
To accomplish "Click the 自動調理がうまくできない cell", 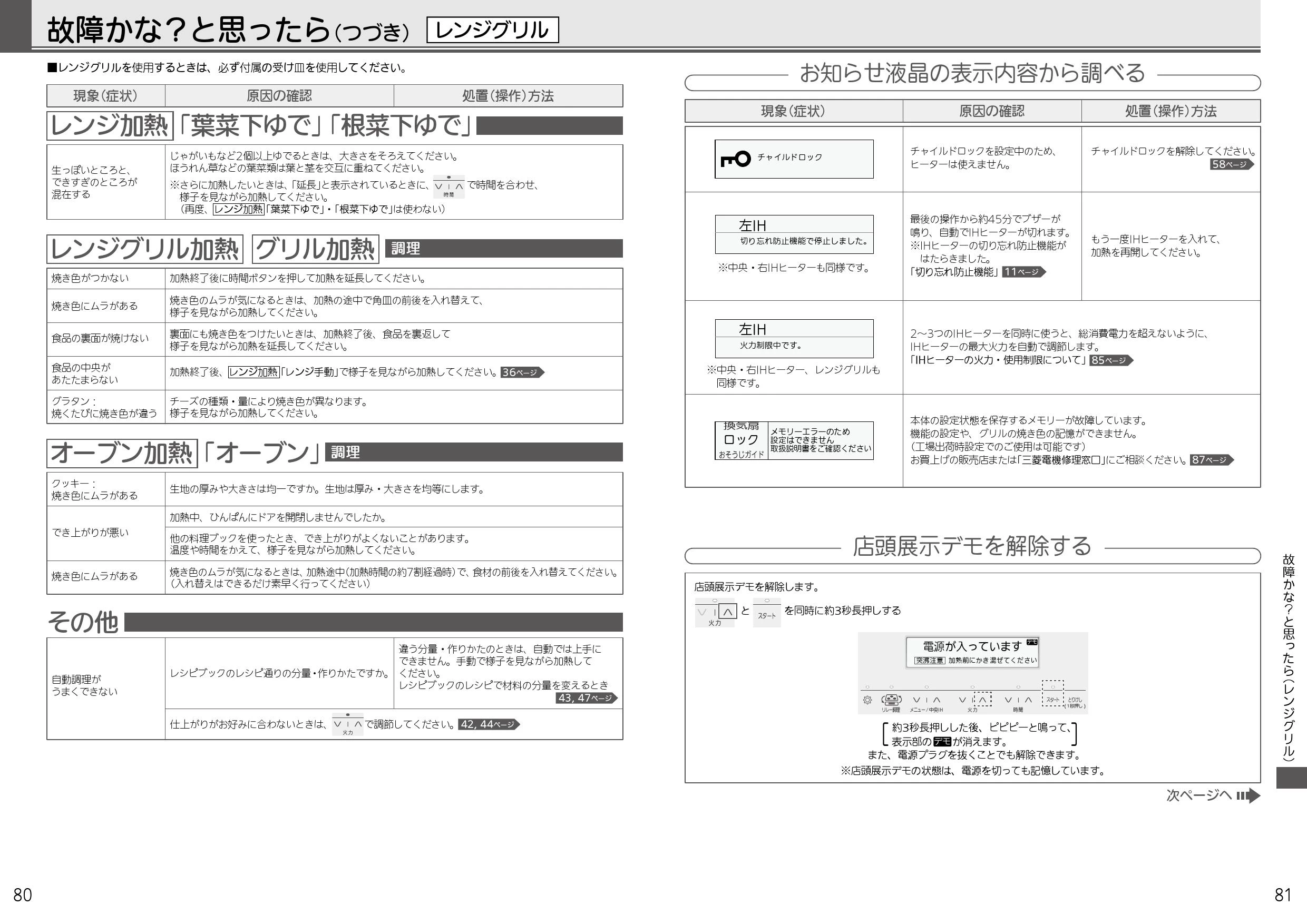I will (106, 689).
